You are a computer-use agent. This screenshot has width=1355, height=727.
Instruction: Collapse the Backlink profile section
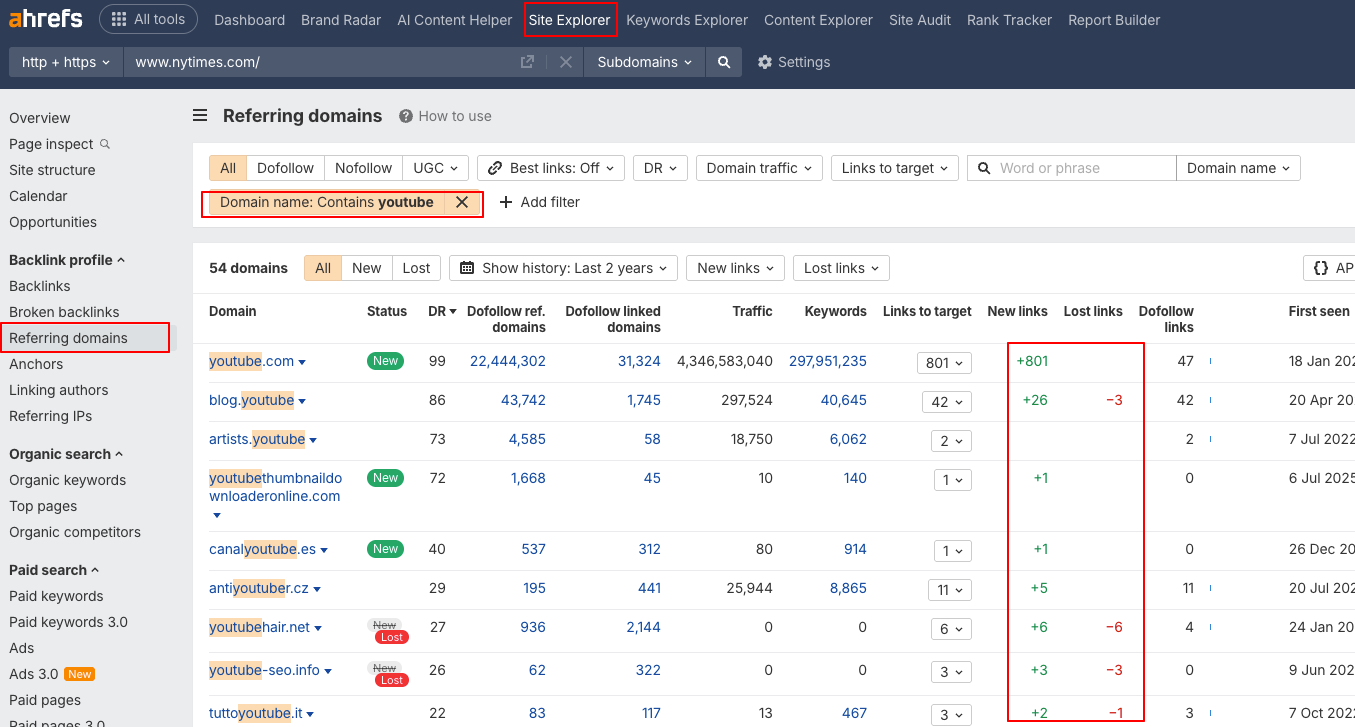coord(67,260)
